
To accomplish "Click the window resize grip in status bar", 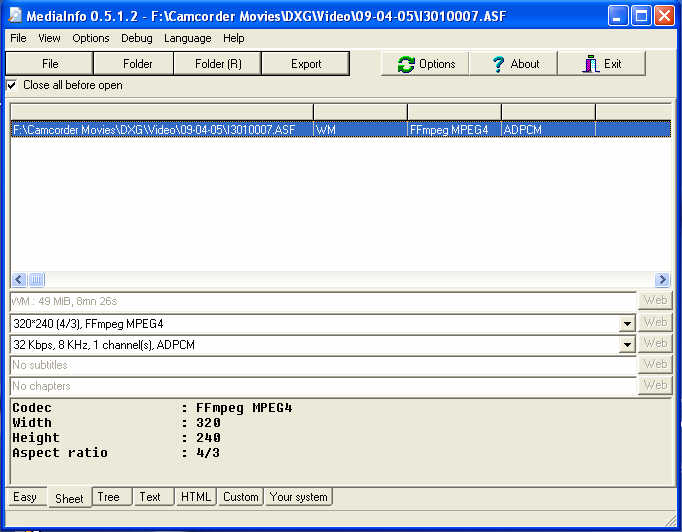I will tap(671, 520).
